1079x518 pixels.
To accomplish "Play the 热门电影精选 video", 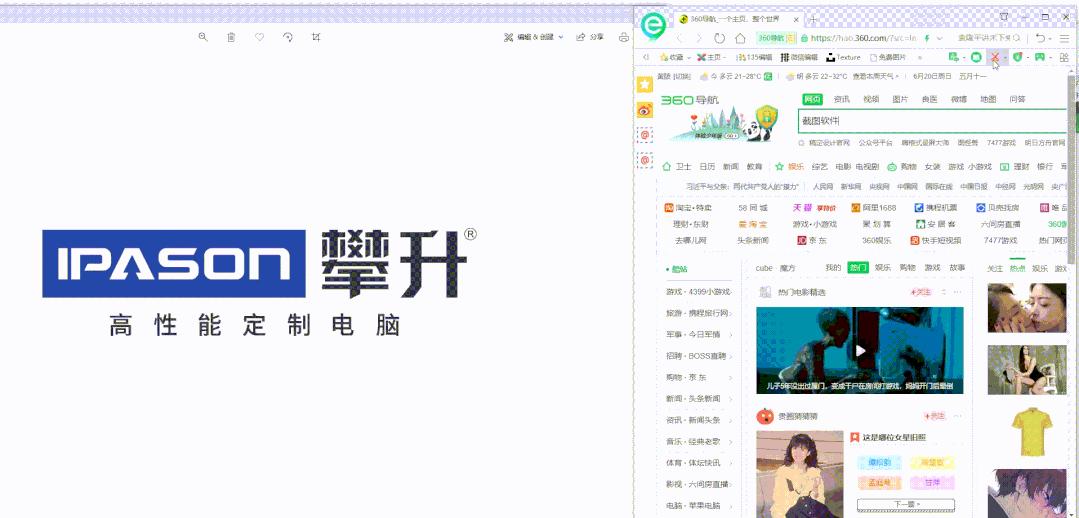I will tap(860, 351).
